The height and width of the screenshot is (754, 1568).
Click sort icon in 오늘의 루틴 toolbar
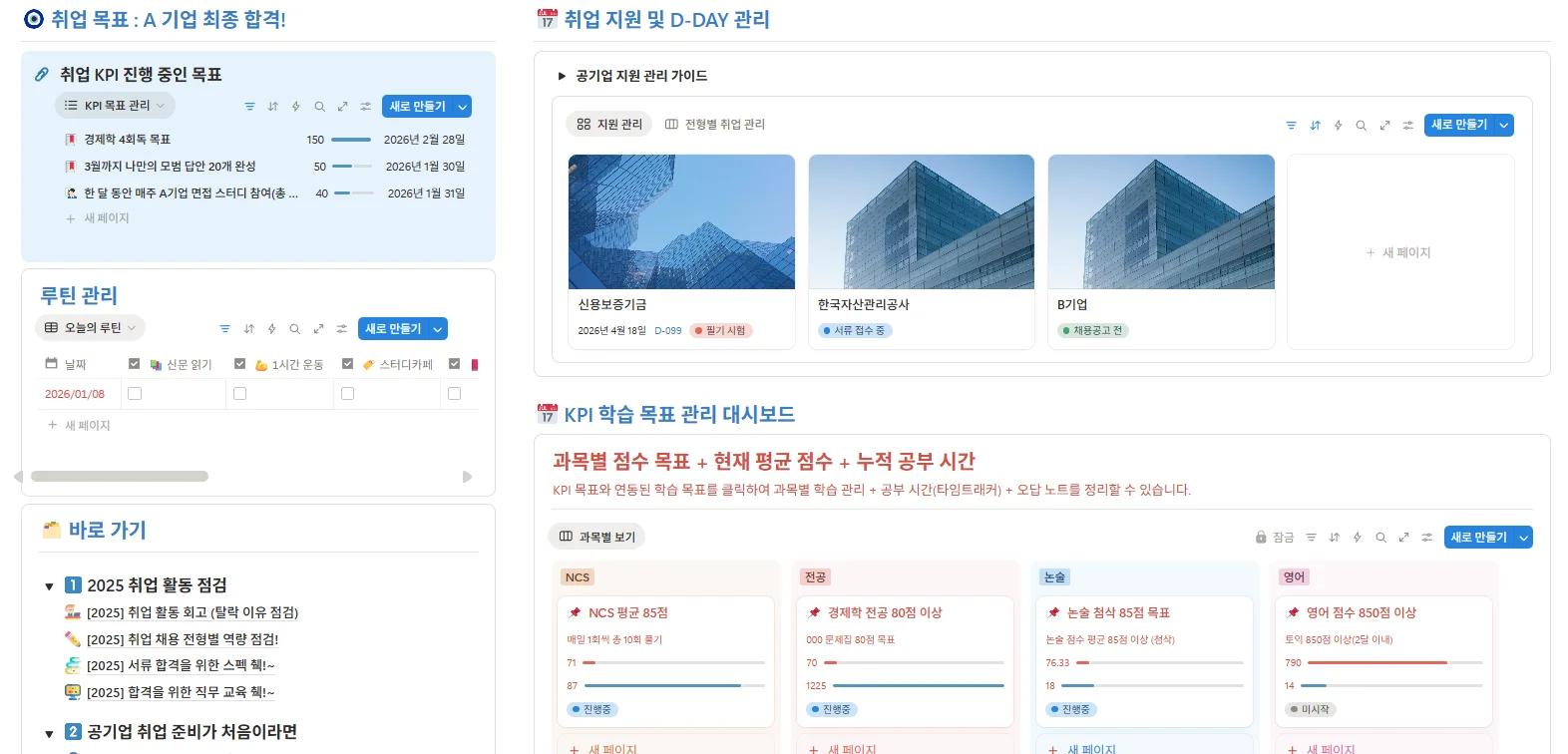[x=248, y=329]
